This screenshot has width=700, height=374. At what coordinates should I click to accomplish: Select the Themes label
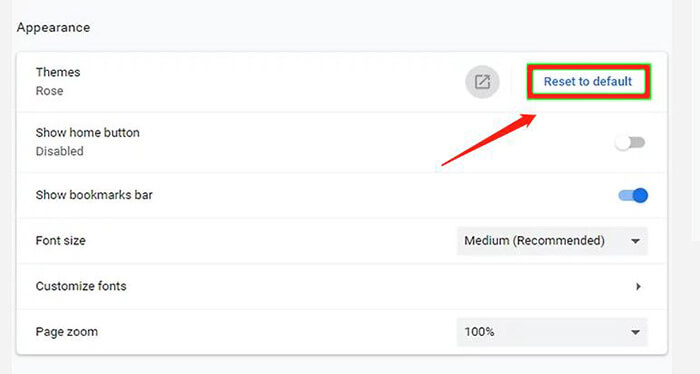[x=58, y=72]
